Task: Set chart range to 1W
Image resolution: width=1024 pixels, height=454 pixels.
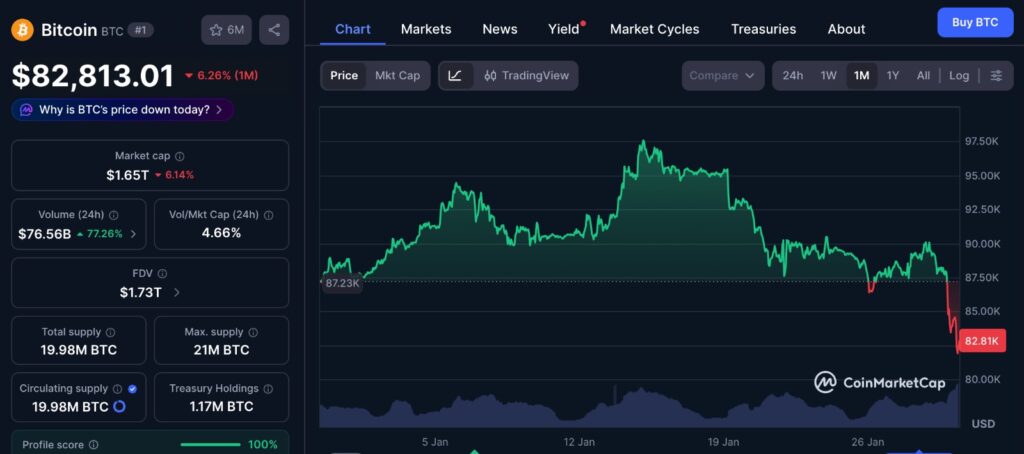Action: pyautogui.click(x=829, y=76)
